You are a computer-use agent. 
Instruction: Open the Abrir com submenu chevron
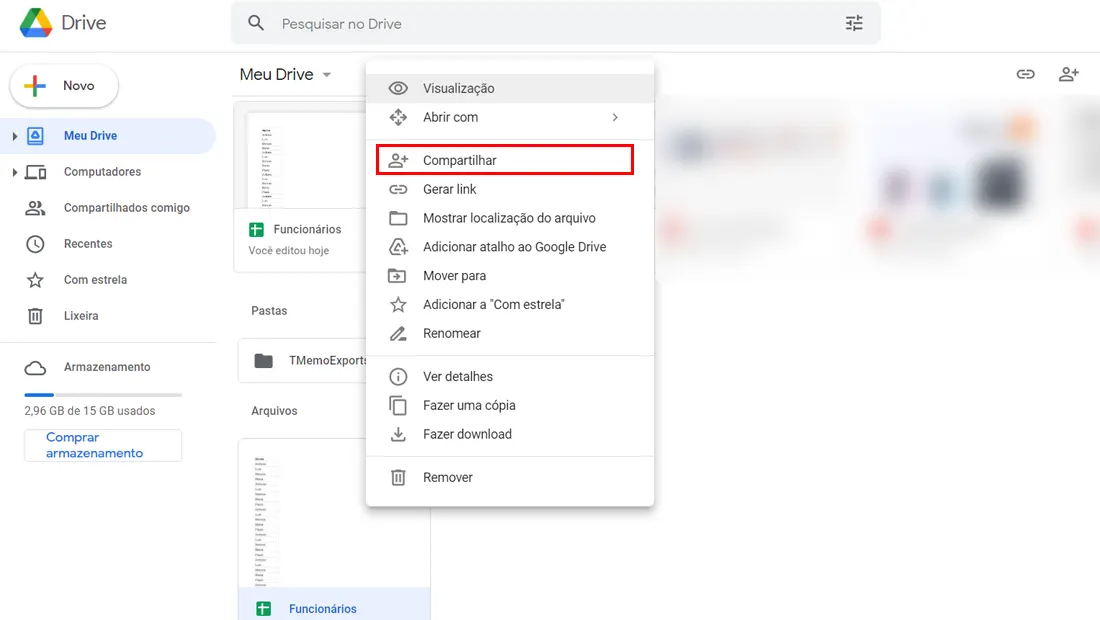[x=615, y=117]
